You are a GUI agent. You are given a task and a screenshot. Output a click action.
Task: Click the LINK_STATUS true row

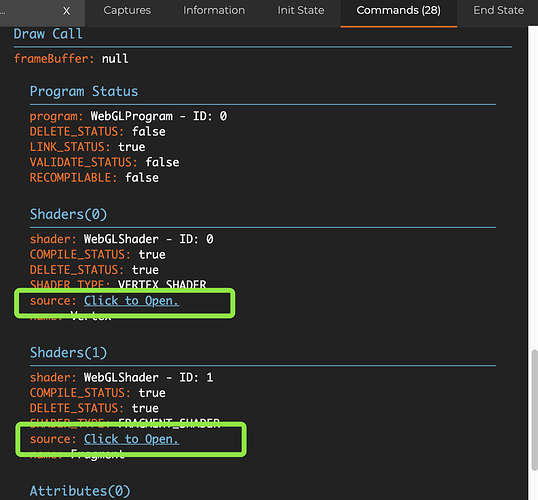pyautogui.click(x=87, y=147)
